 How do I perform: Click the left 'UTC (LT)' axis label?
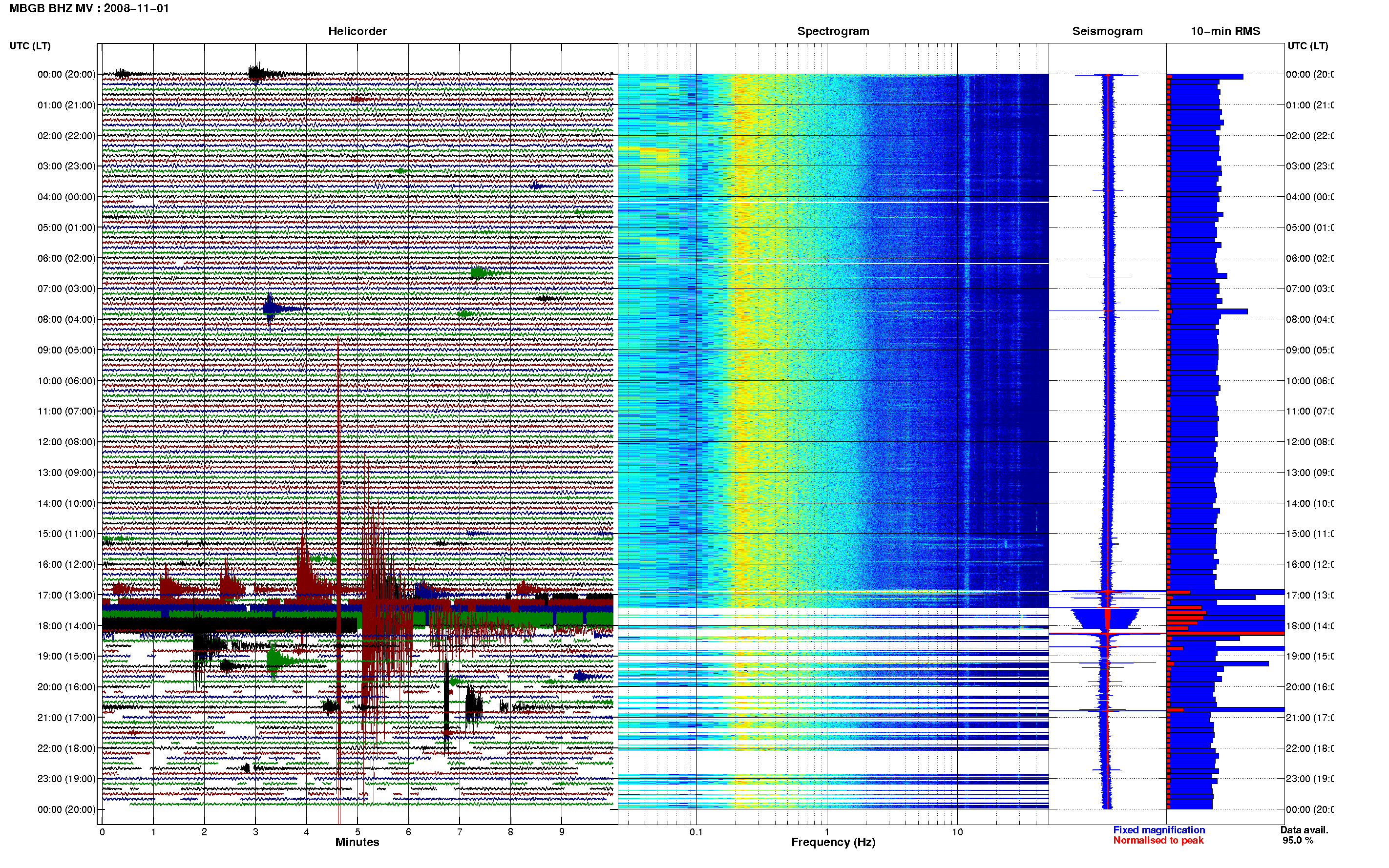click(30, 46)
